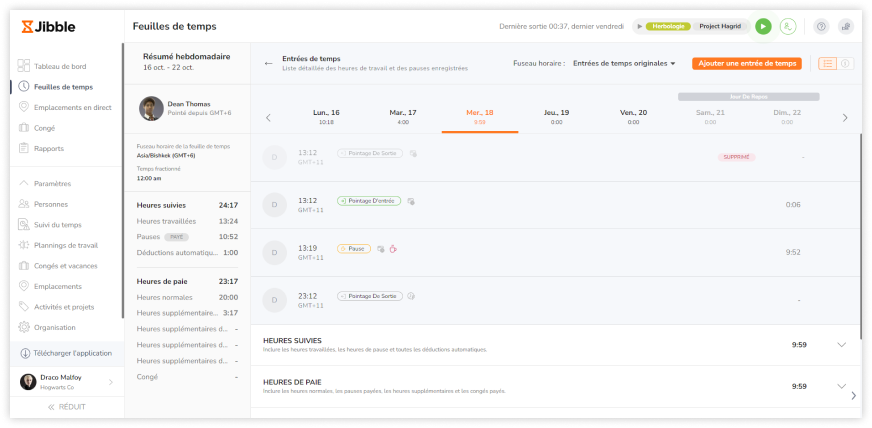
Task: Select Mar., 17 day tab
Action: click(403, 117)
